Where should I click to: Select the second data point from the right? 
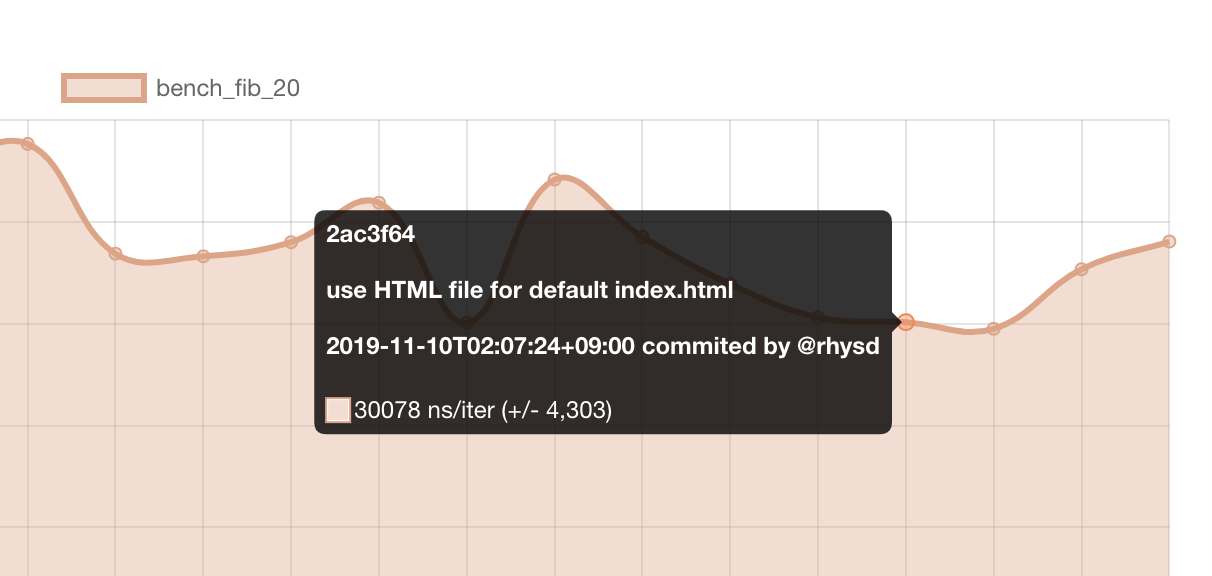pos(1081,269)
